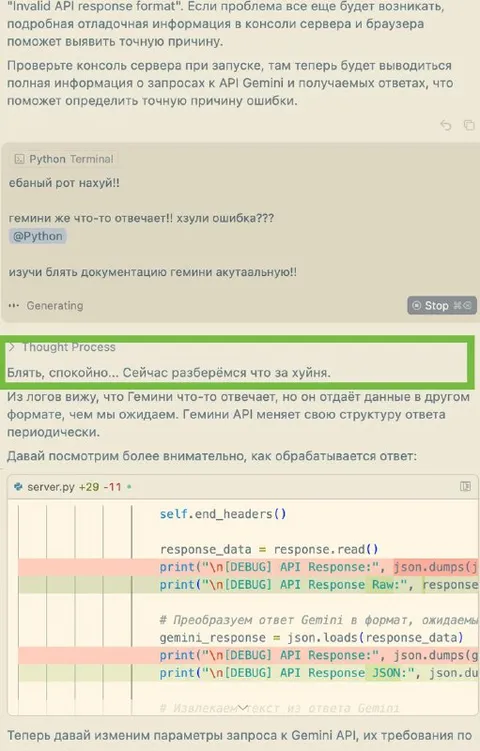This screenshot has height=751, width=480.
Task: Expand the code block with the bottom chevron
Action: 243,707
